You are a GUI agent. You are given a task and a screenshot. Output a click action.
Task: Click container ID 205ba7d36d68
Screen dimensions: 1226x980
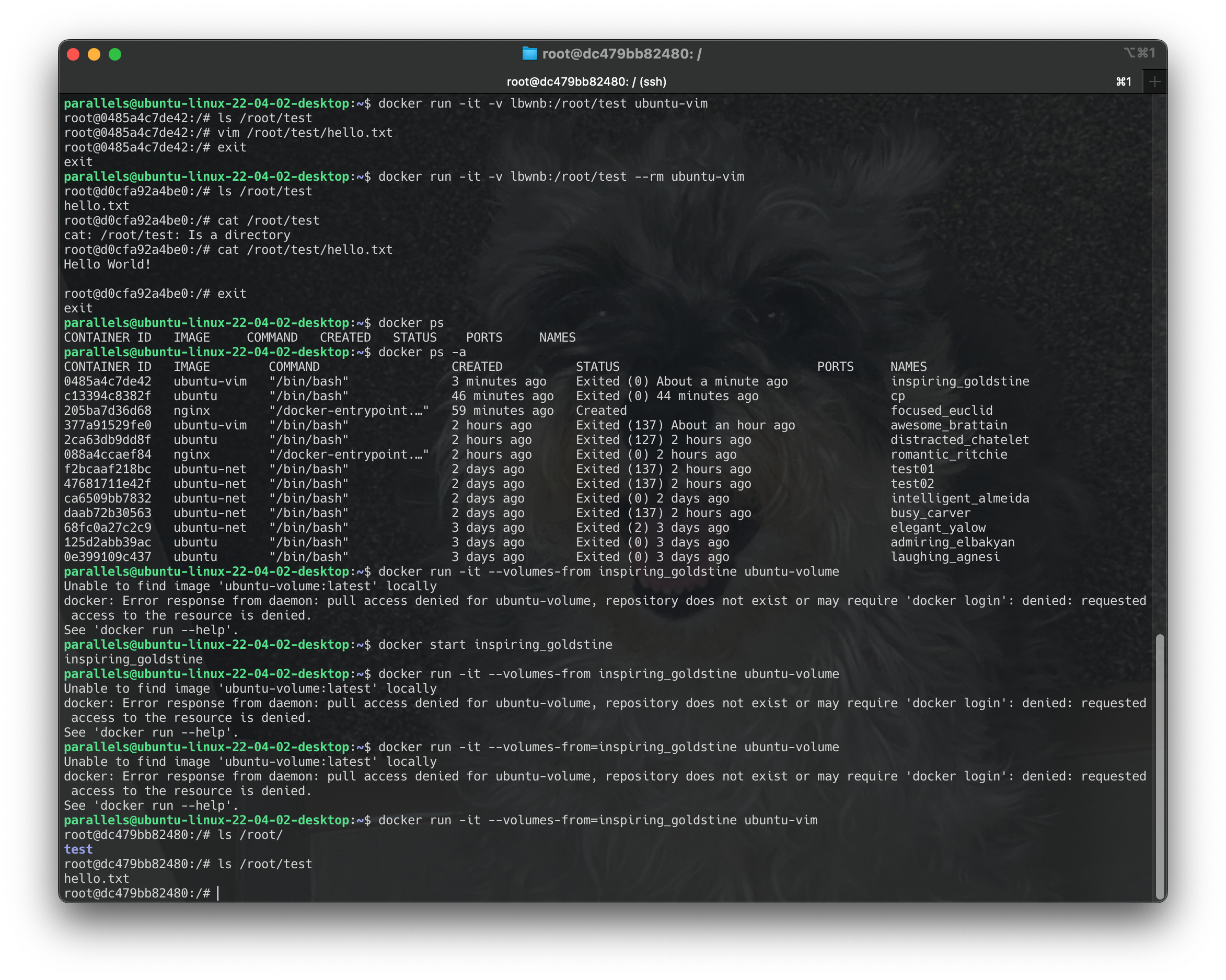[x=108, y=411]
